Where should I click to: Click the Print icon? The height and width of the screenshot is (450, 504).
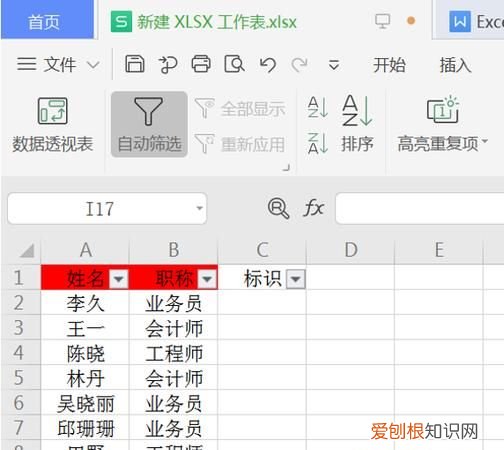201,64
